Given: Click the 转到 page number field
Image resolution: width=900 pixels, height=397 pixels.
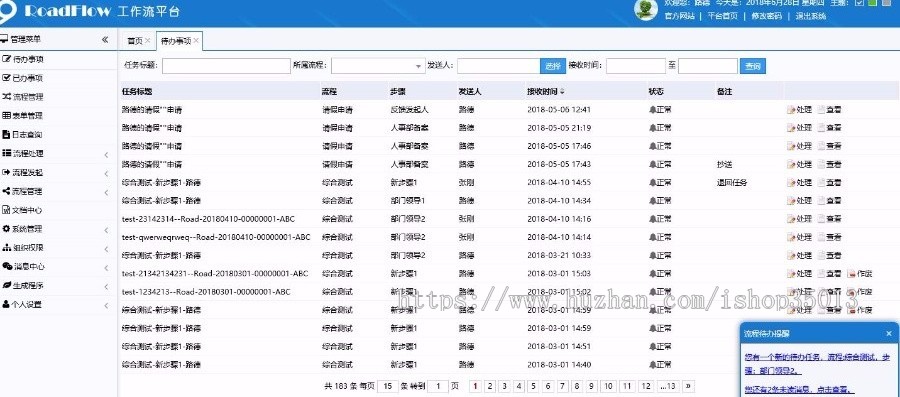Looking at the screenshot, I should pyautogui.click(x=438, y=387).
